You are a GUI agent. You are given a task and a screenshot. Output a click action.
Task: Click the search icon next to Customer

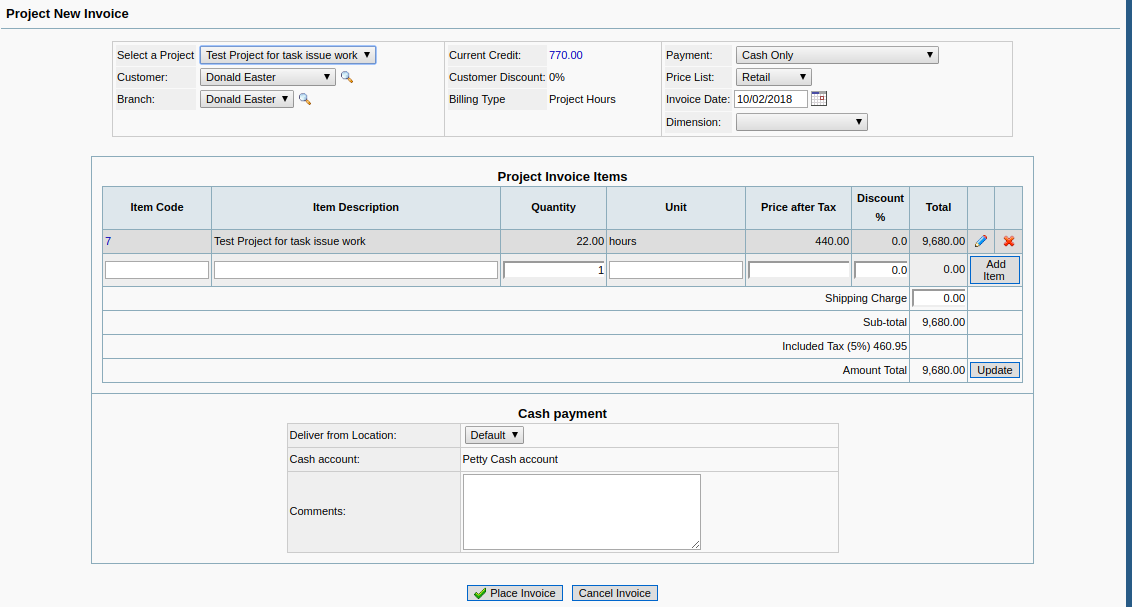click(x=347, y=77)
